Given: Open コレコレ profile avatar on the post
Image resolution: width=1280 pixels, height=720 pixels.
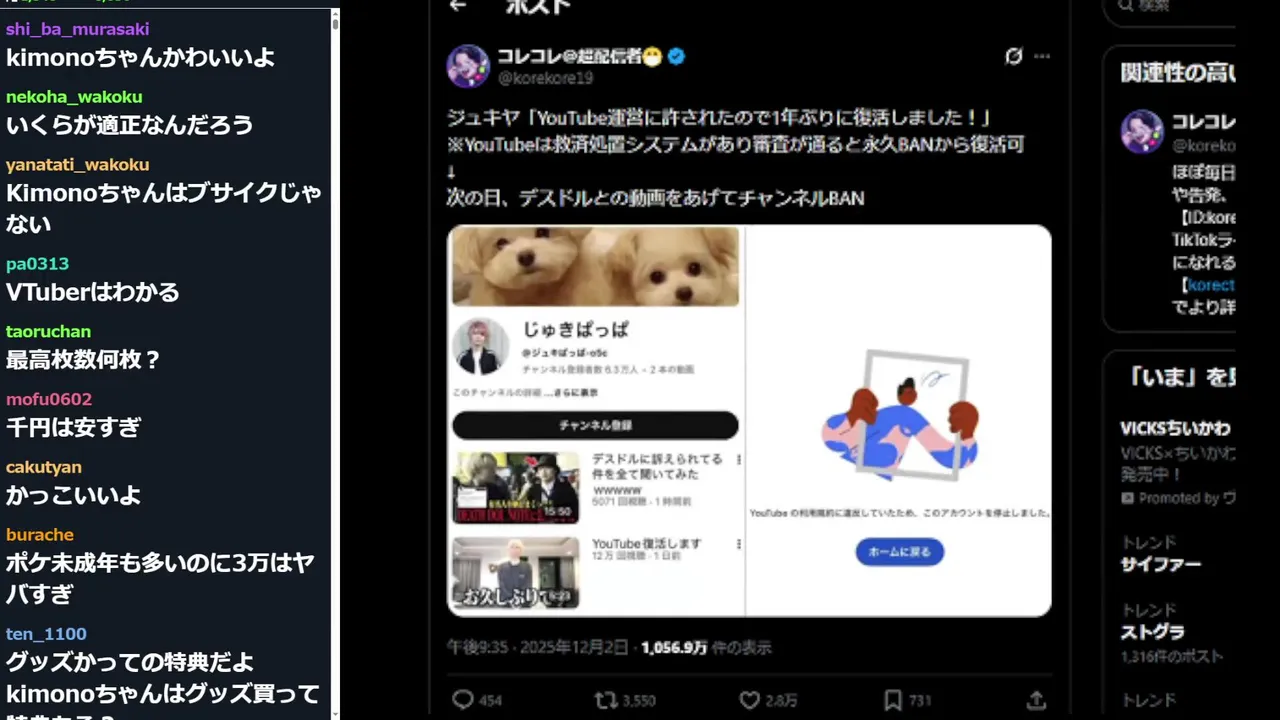Looking at the screenshot, I should (468, 66).
